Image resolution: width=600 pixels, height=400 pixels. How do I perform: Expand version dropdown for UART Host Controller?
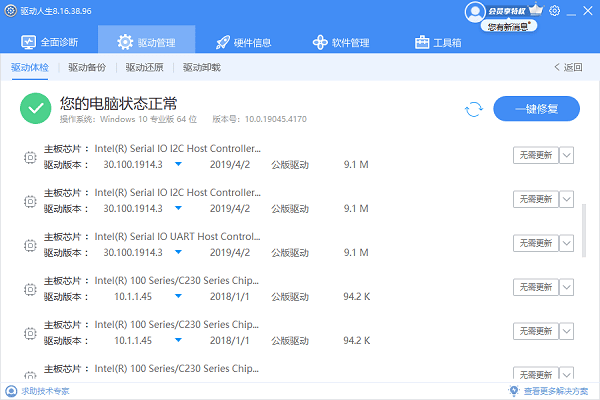pyautogui.click(x=178, y=252)
